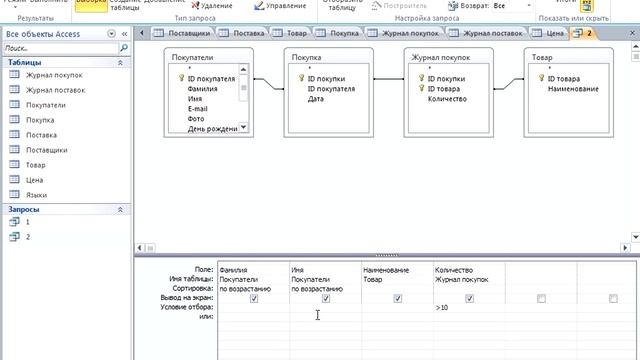Open the Журнал покупок table in navigation pane
The width and height of the screenshot is (640, 360).
click(54, 75)
